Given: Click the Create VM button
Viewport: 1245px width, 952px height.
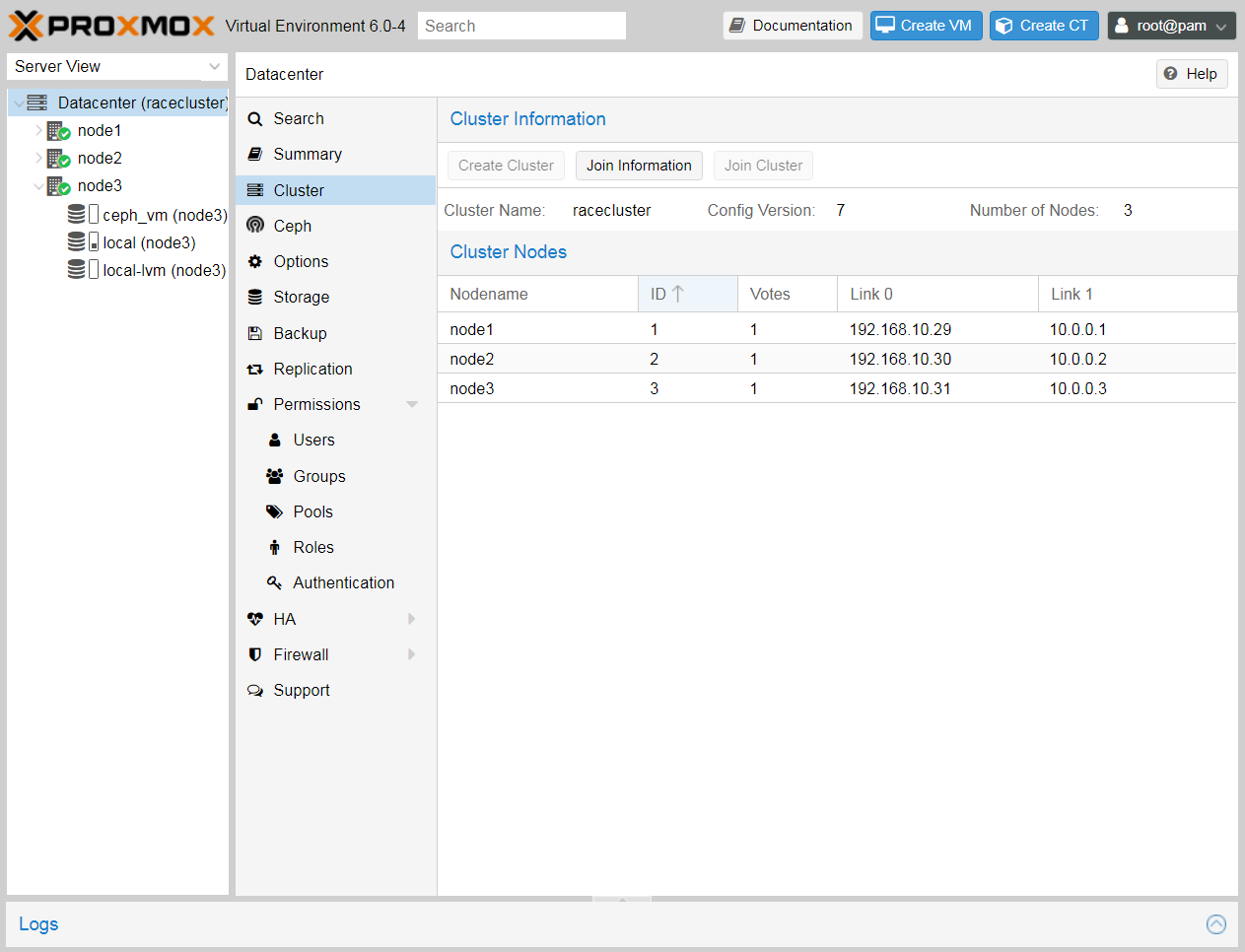Looking at the screenshot, I should coord(926,26).
